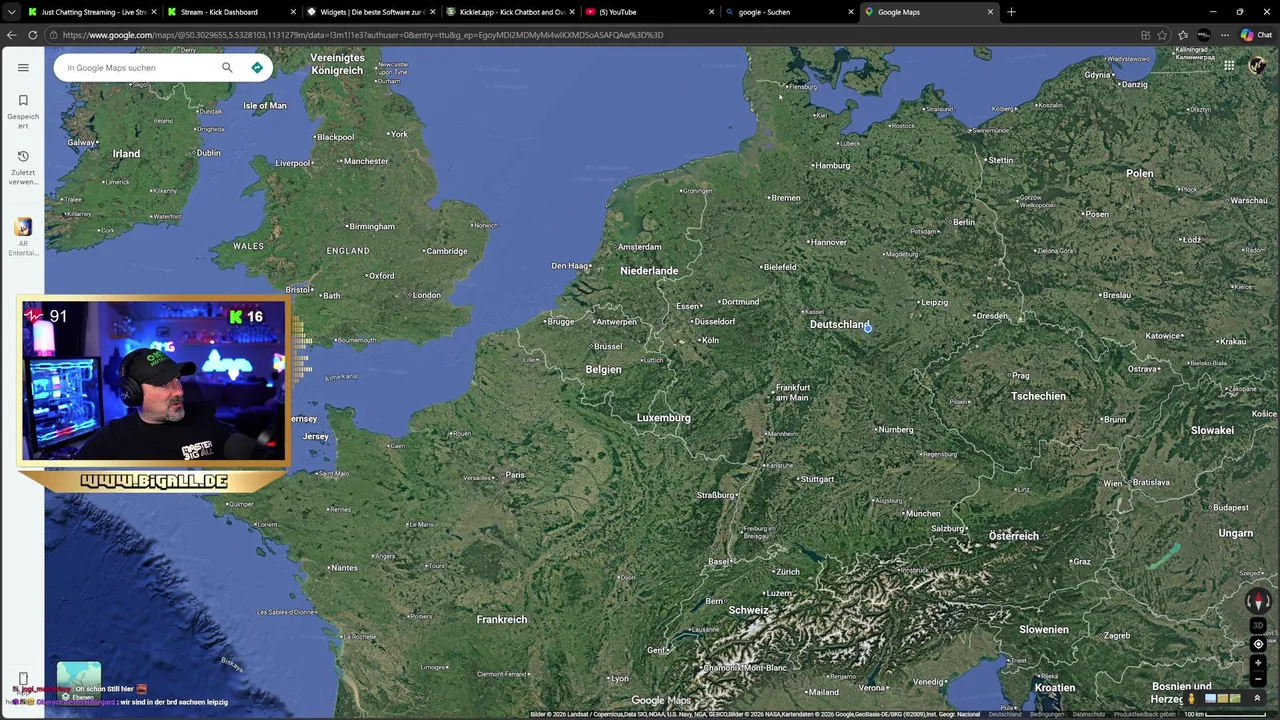Click the search magnifier icon
Viewport: 1280px width, 720px height.
click(x=227, y=67)
